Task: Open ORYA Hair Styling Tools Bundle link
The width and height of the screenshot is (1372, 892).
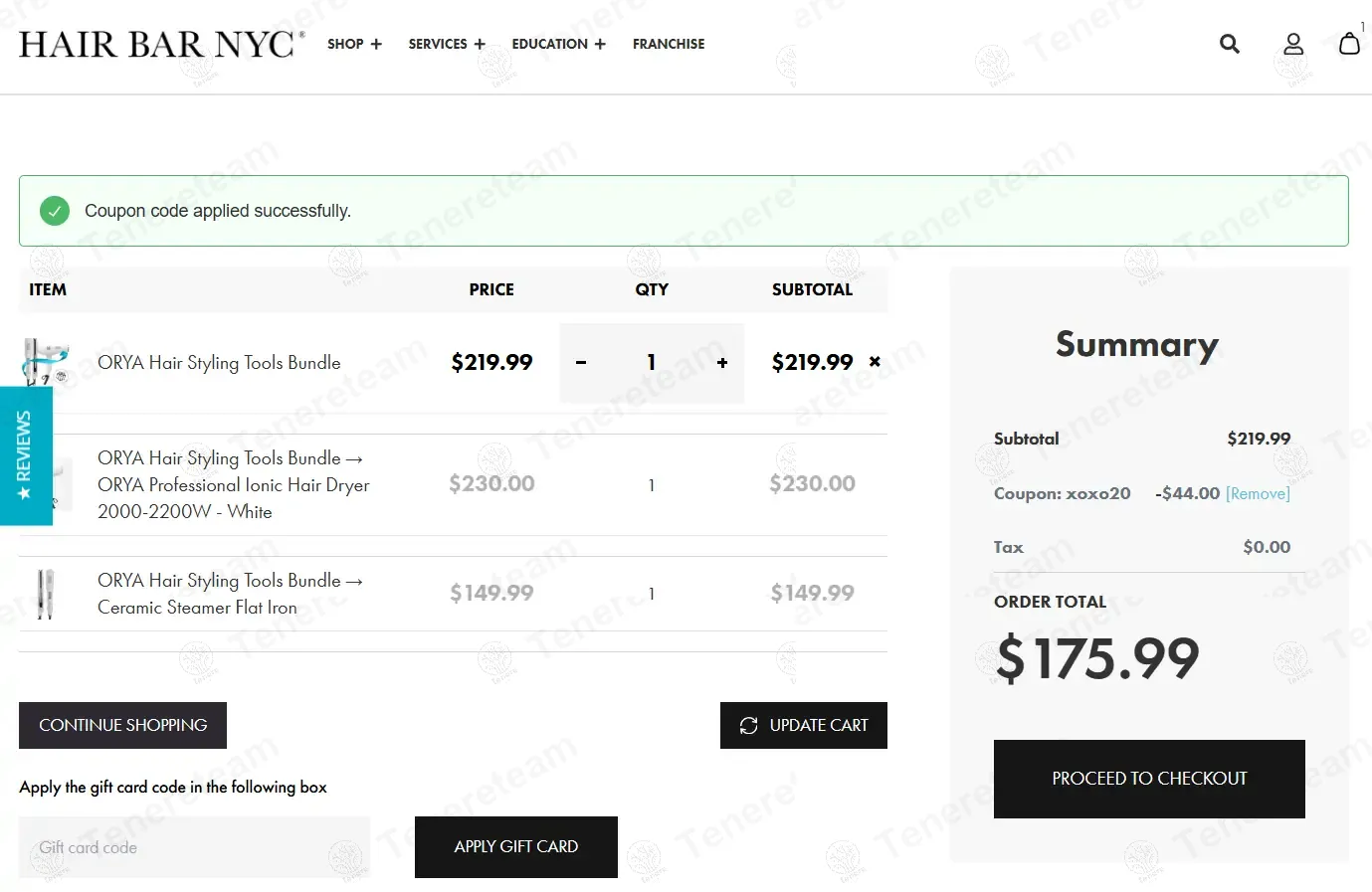Action: coord(219,363)
